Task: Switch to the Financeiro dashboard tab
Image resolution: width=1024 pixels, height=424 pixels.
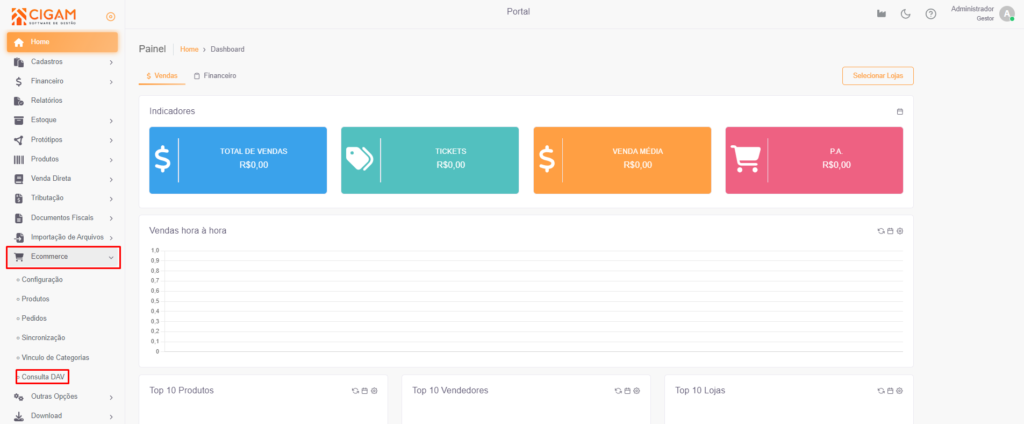Action: (x=215, y=76)
